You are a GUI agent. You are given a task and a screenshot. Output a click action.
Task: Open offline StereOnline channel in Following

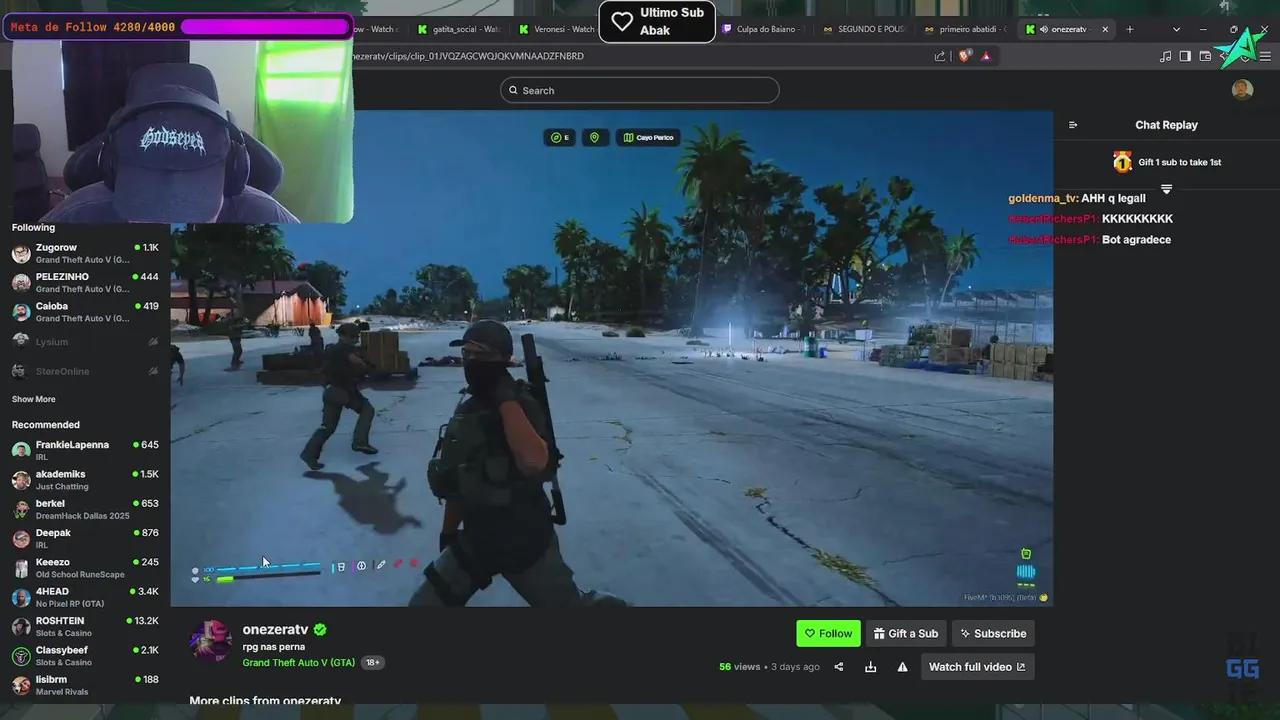pos(85,371)
